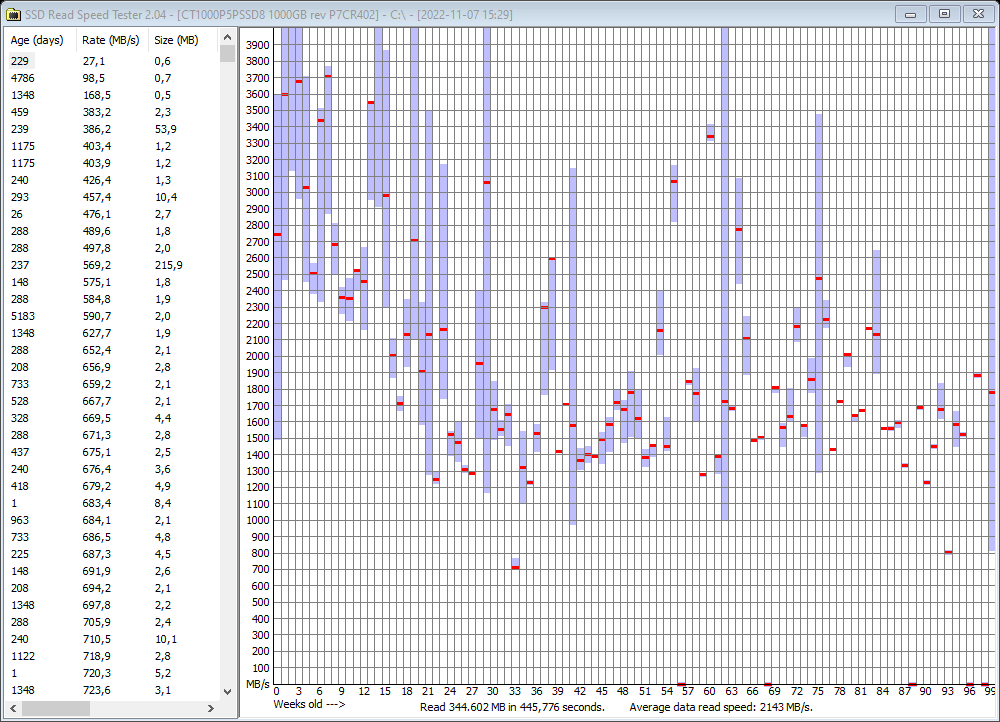Select the row with rate 426,4
1000x722 pixels.
coord(112,180)
